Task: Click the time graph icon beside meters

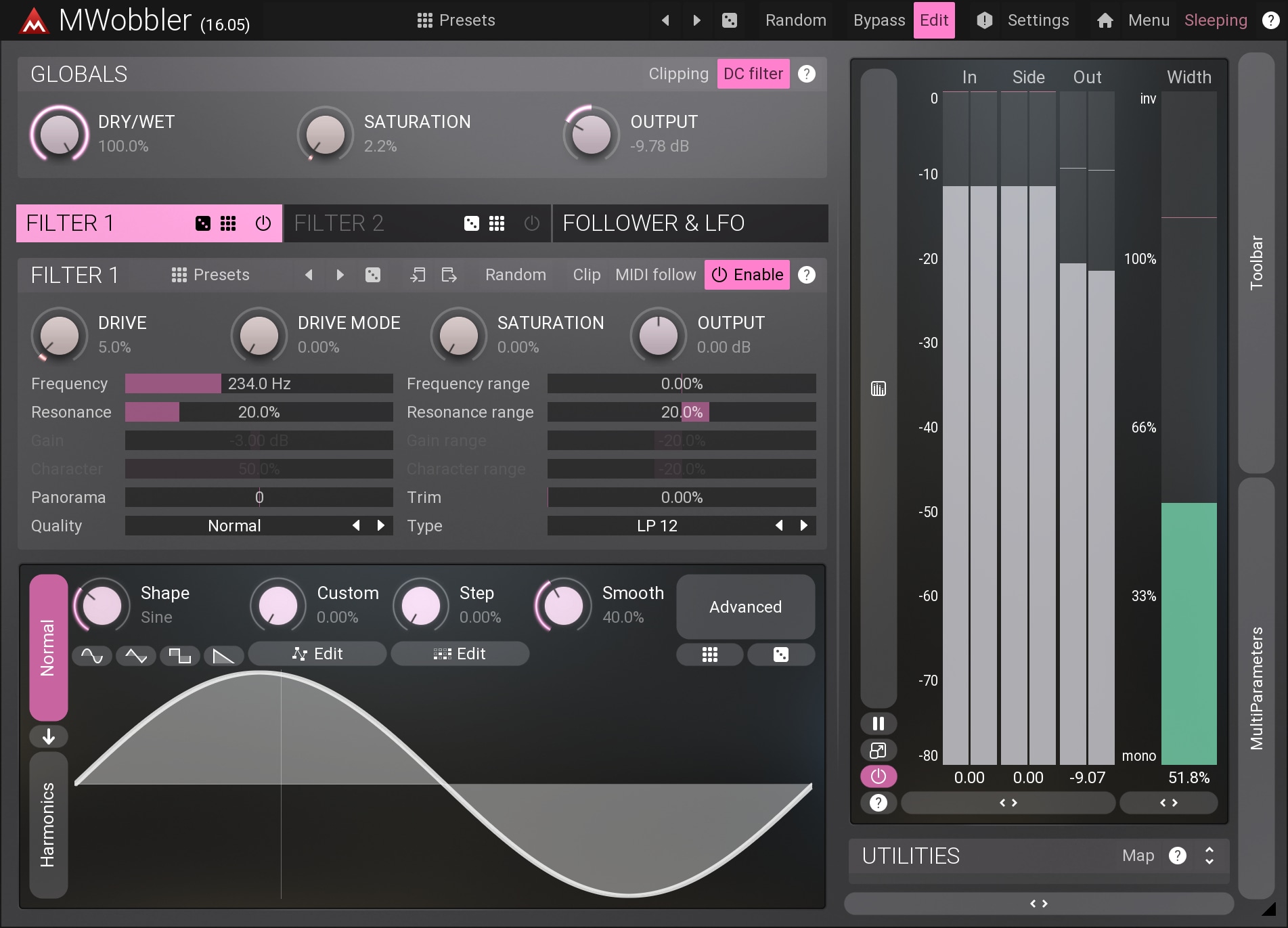Action: coord(878,389)
